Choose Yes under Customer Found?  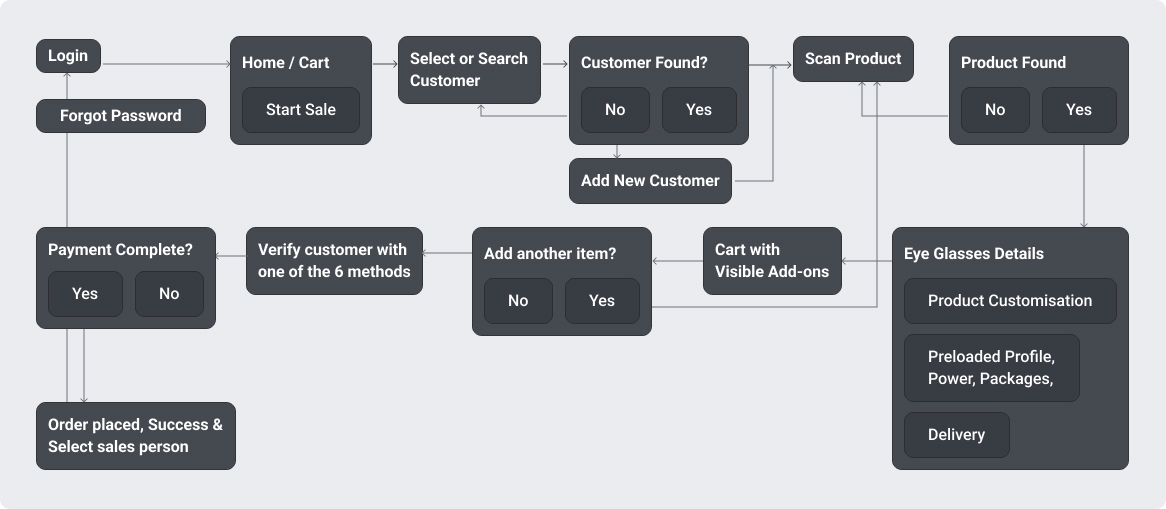[x=699, y=110]
